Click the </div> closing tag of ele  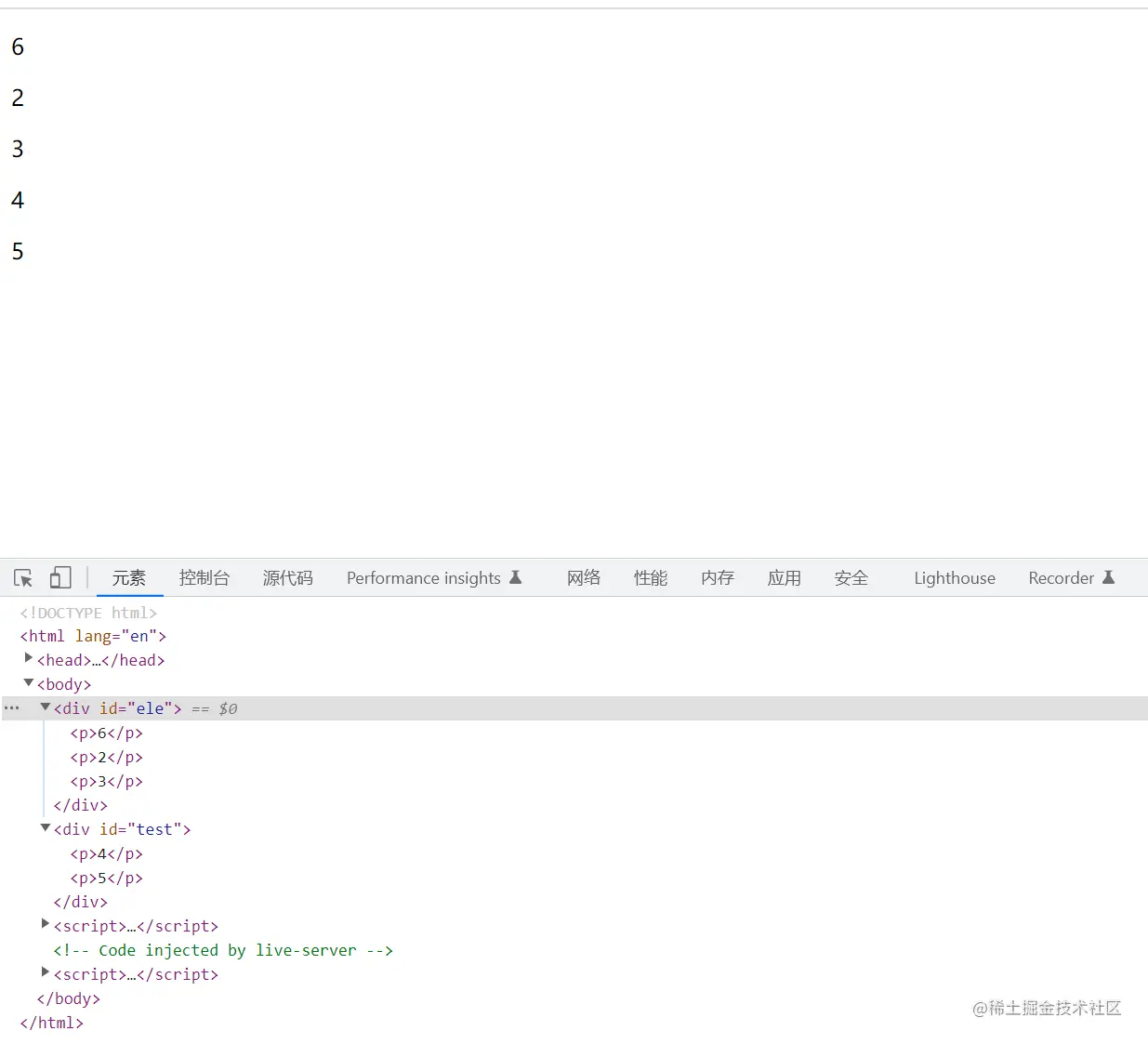(81, 806)
